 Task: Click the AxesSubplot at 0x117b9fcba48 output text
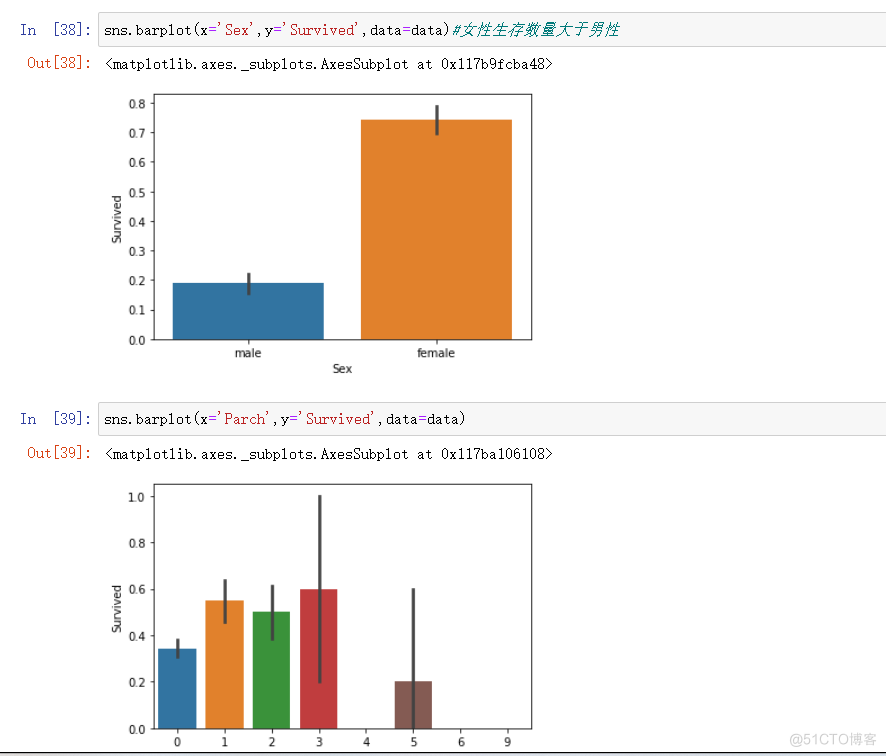click(x=328, y=64)
